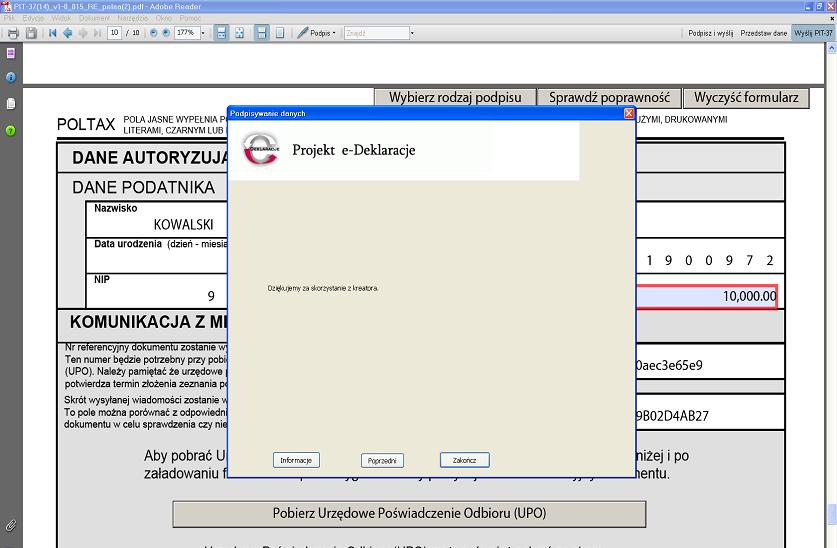The image size is (837, 548).
Task: Click the green help icon in sidebar
Action: click(11, 131)
